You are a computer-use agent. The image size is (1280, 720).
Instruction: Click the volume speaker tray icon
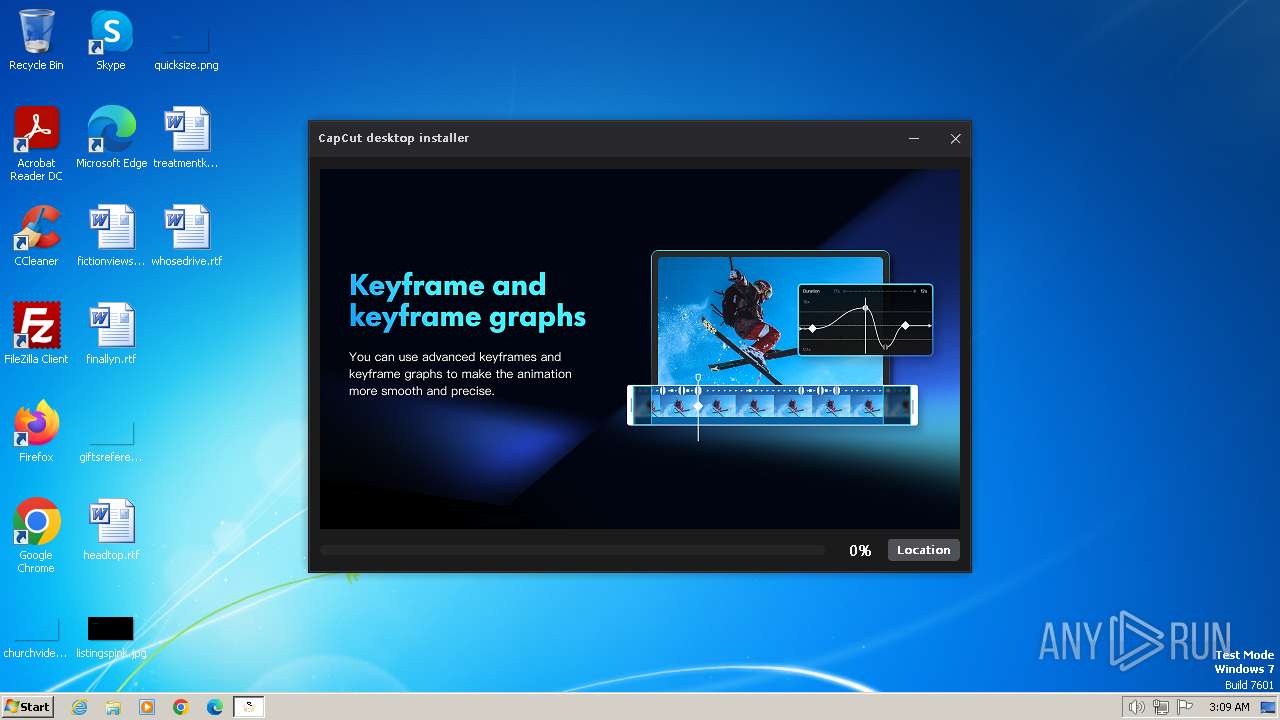click(x=1136, y=707)
